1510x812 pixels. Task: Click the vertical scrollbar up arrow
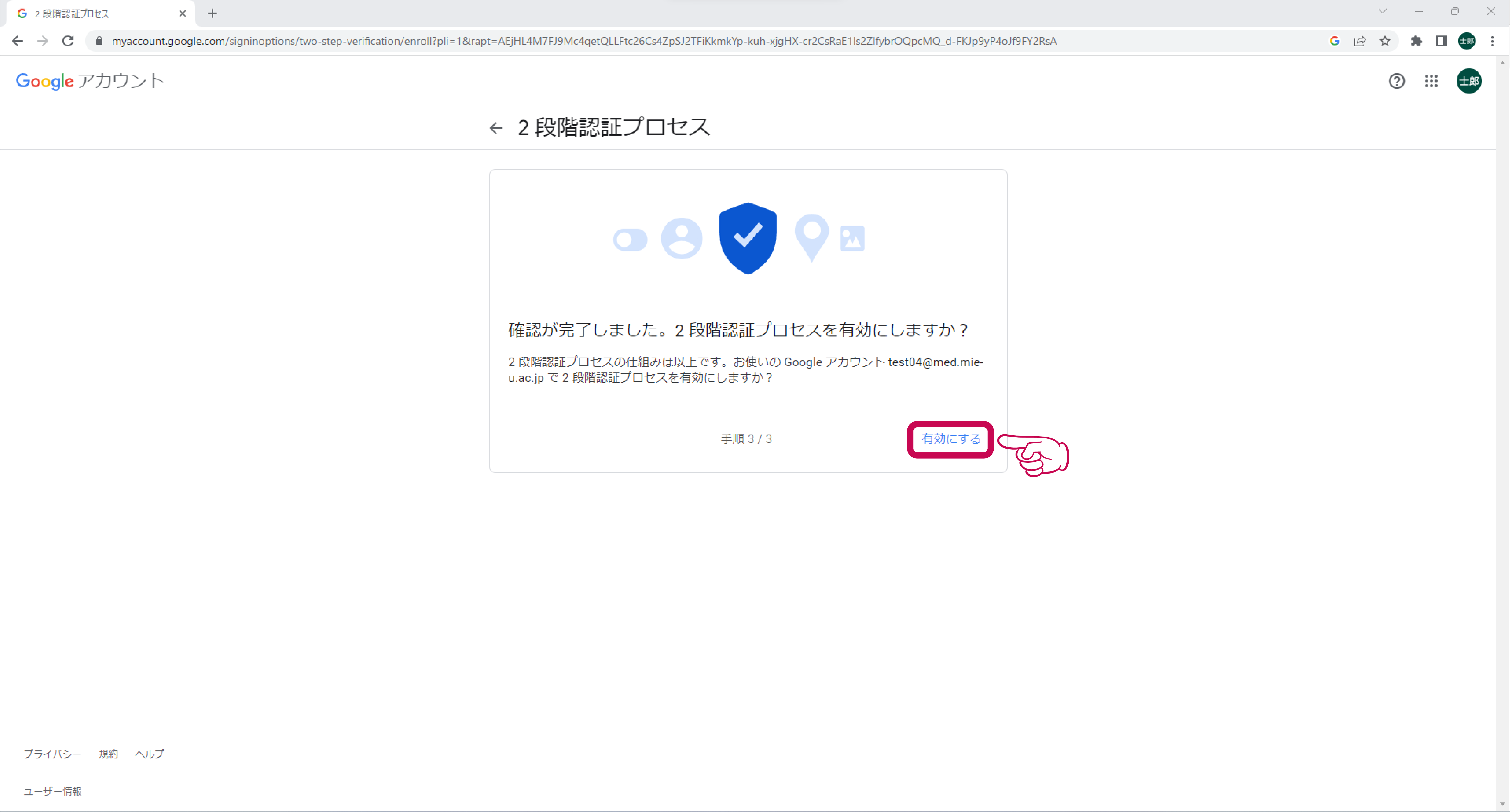click(1502, 63)
